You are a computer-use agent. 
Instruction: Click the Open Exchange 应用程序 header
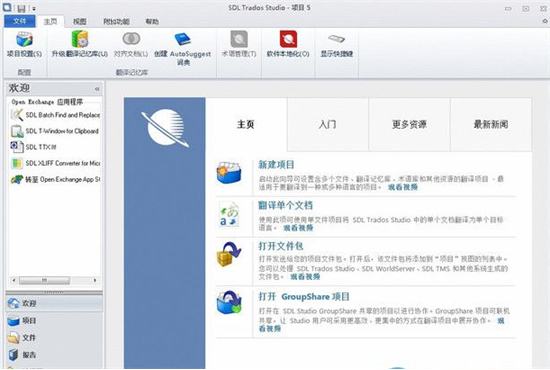pyautogui.click(x=47, y=102)
